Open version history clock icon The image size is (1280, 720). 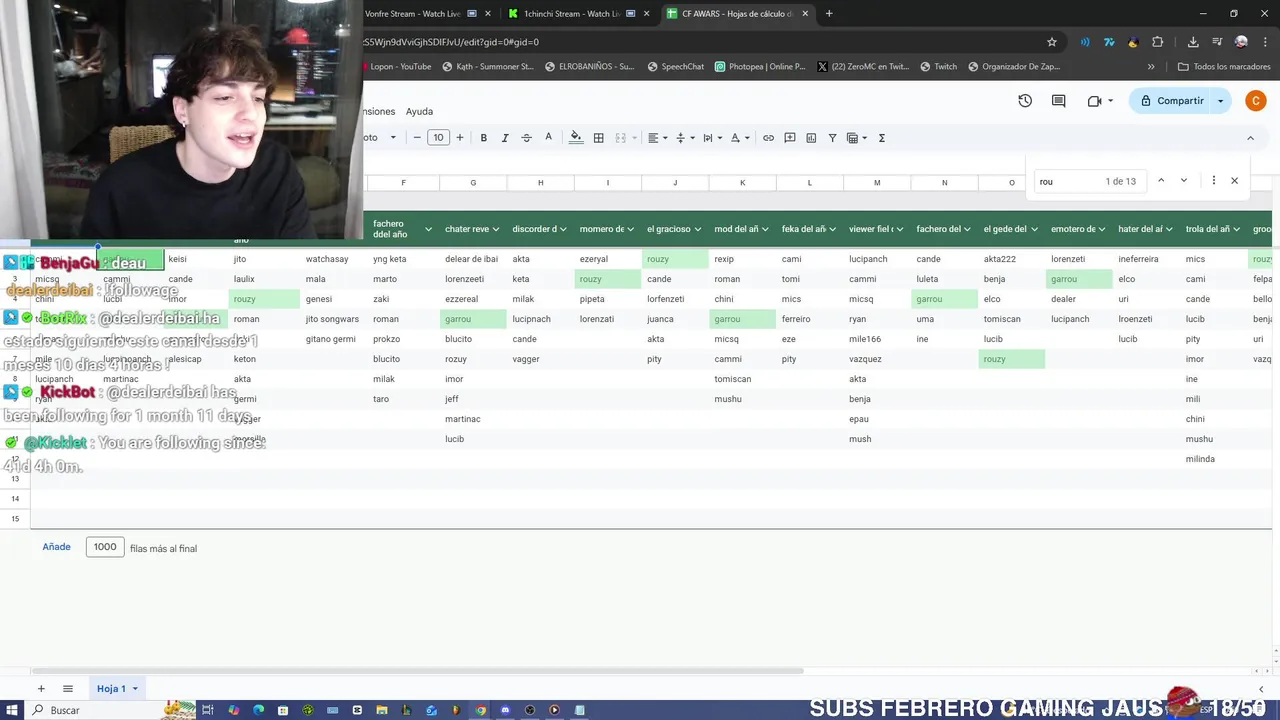1025,101
